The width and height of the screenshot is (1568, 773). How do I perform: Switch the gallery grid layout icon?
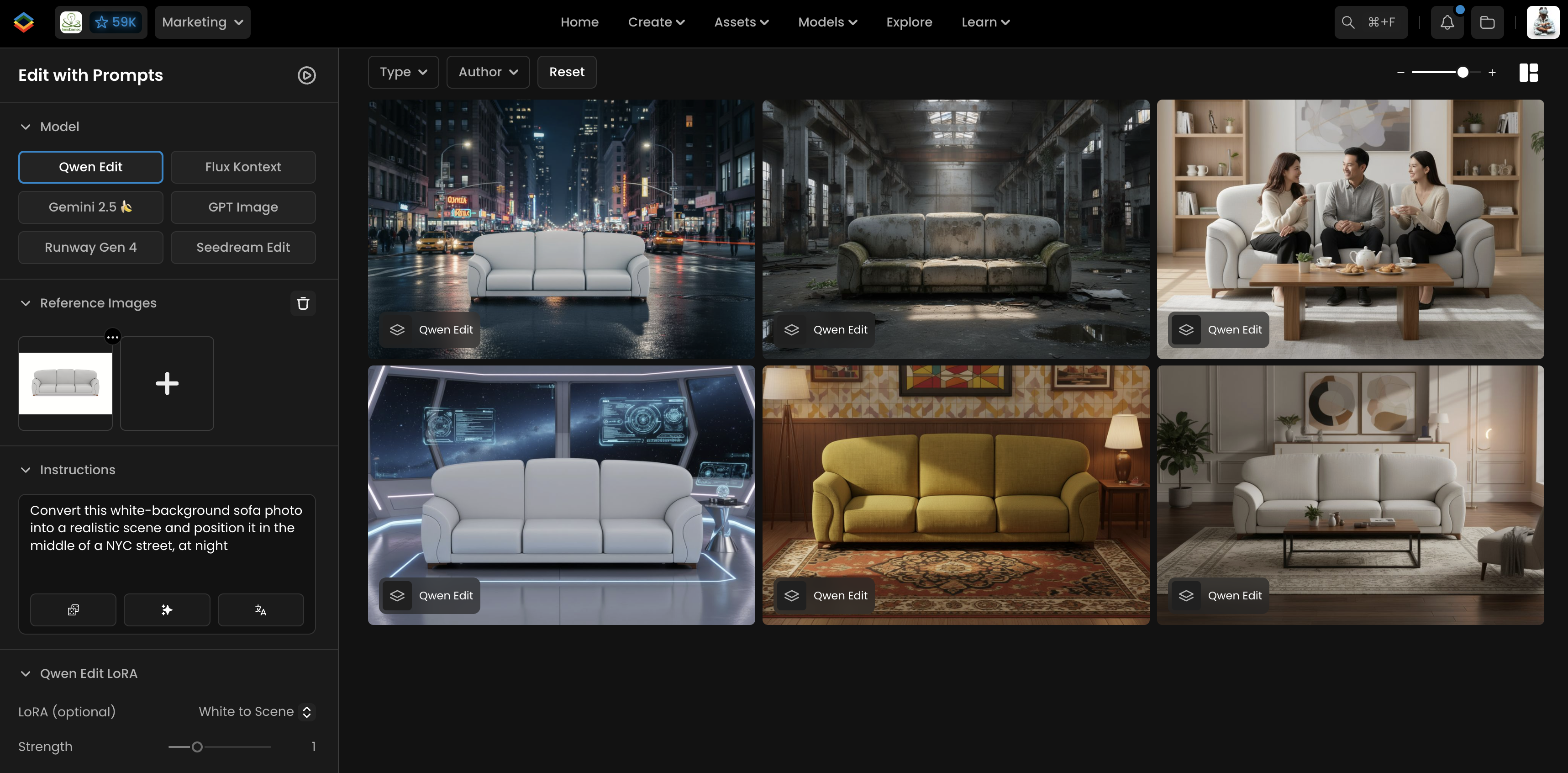[1528, 73]
